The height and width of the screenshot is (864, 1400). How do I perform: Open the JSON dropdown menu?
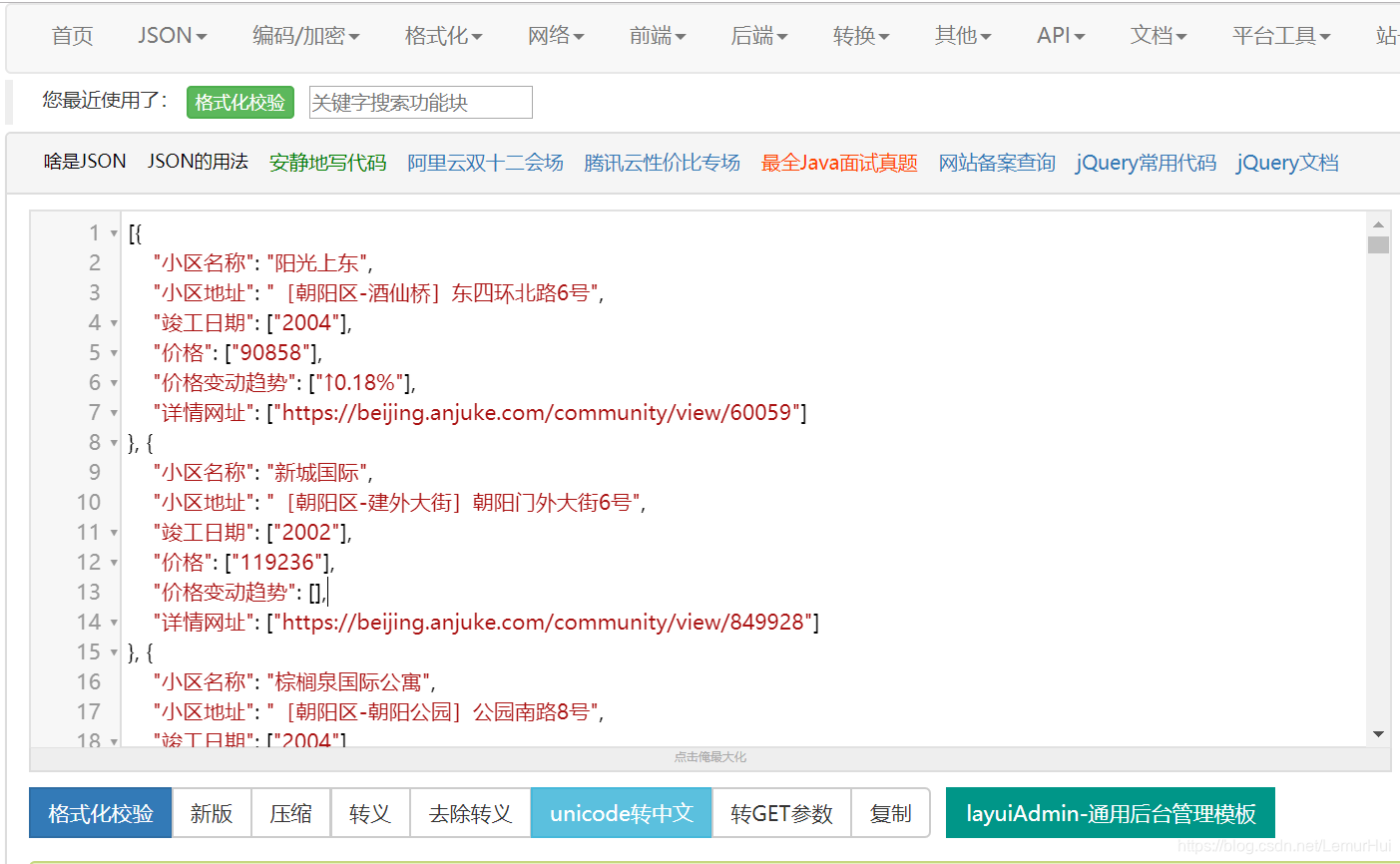[x=173, y=36]
